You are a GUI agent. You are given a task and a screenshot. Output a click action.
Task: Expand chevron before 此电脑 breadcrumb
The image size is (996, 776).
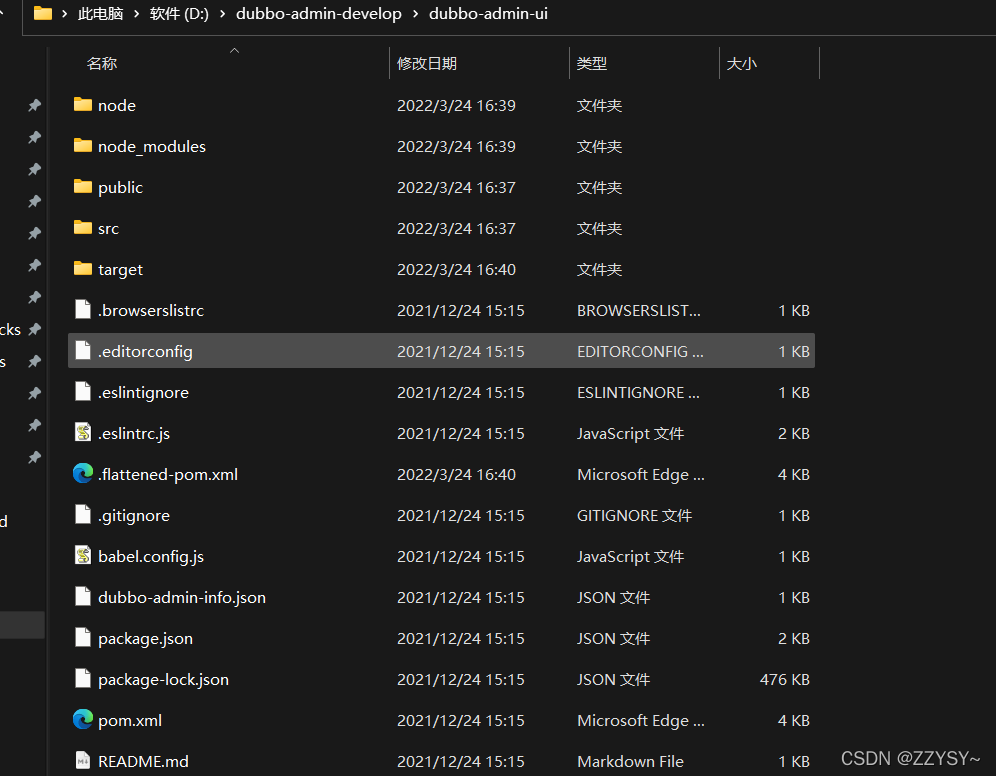pos(65,13)
